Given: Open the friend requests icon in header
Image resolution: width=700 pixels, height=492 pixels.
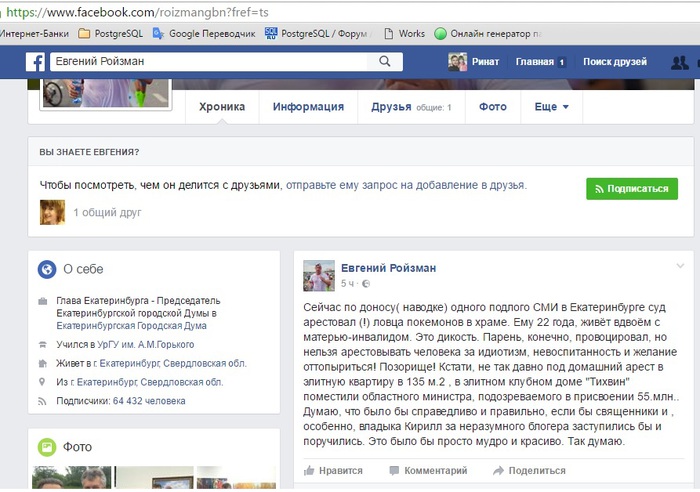Looking at the screenshot, I should (x=679, y=62).
